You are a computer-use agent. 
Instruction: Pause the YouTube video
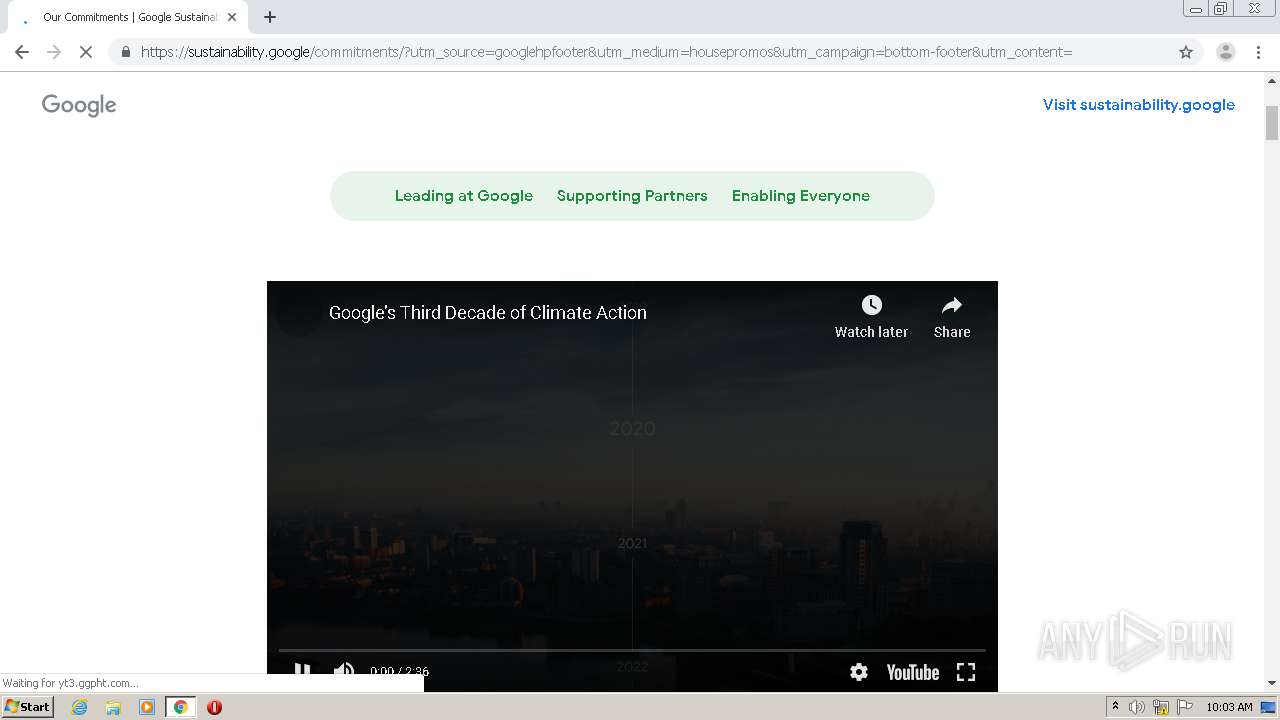click(x=302, y=671)
